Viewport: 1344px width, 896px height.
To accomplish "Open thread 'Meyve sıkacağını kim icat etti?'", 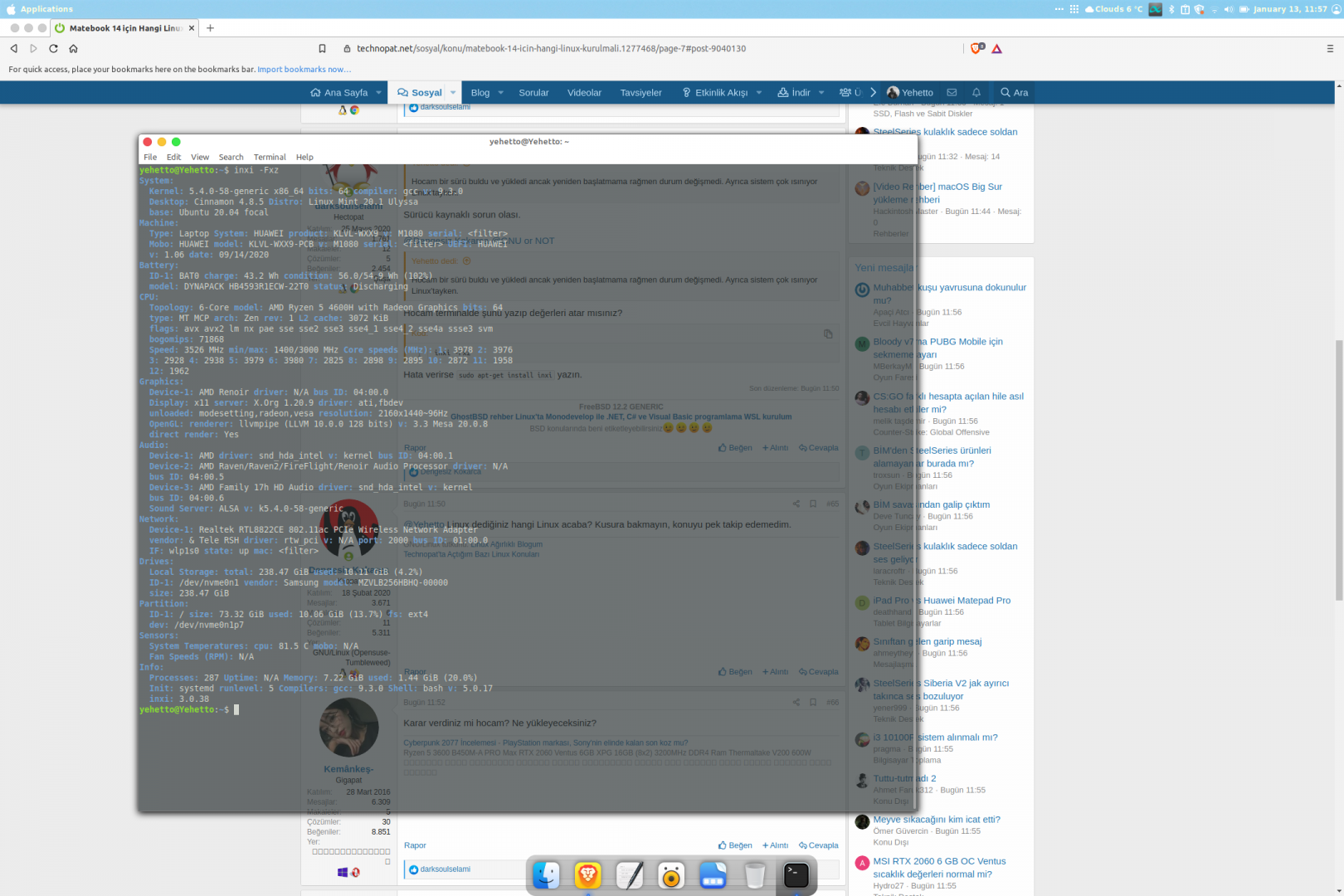I will pyautogui.click(x=937, y=820).
